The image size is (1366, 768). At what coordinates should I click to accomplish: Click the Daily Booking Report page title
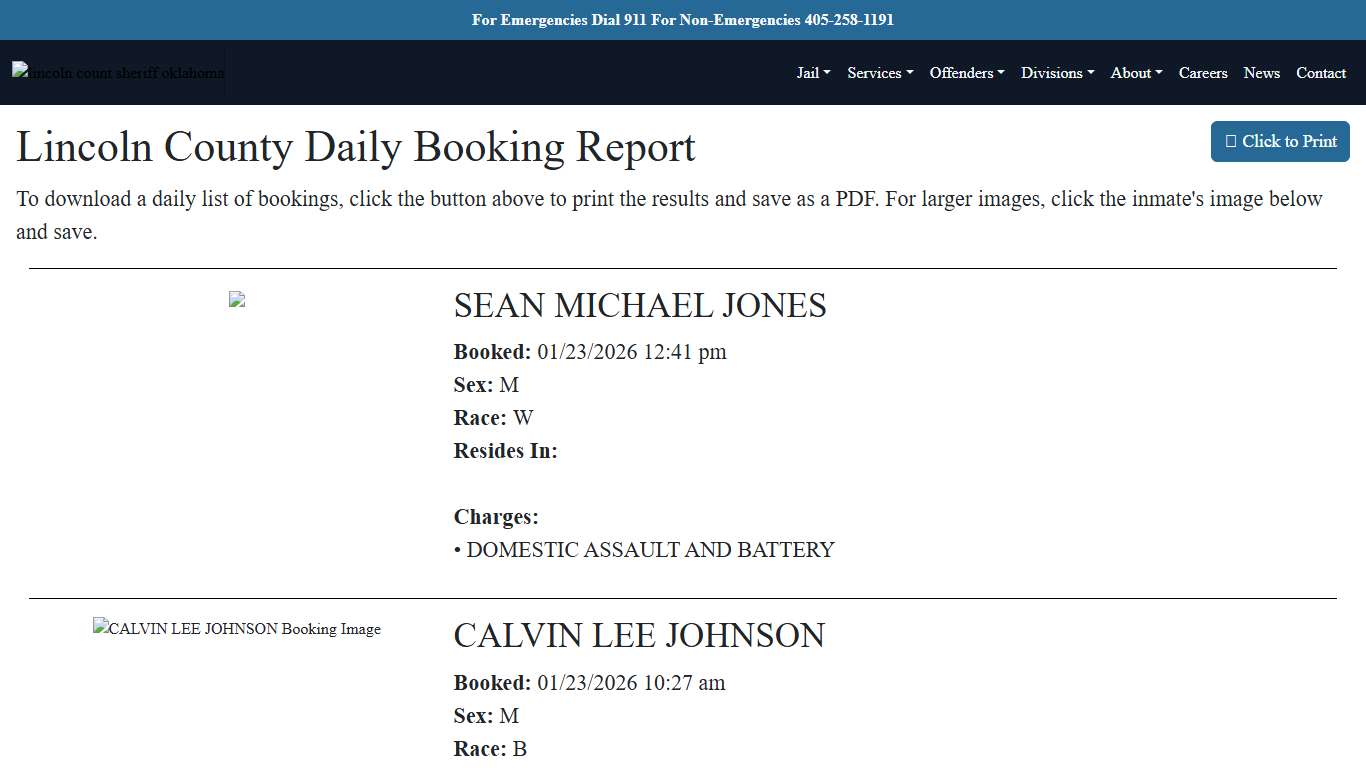[x=355, y=147]
